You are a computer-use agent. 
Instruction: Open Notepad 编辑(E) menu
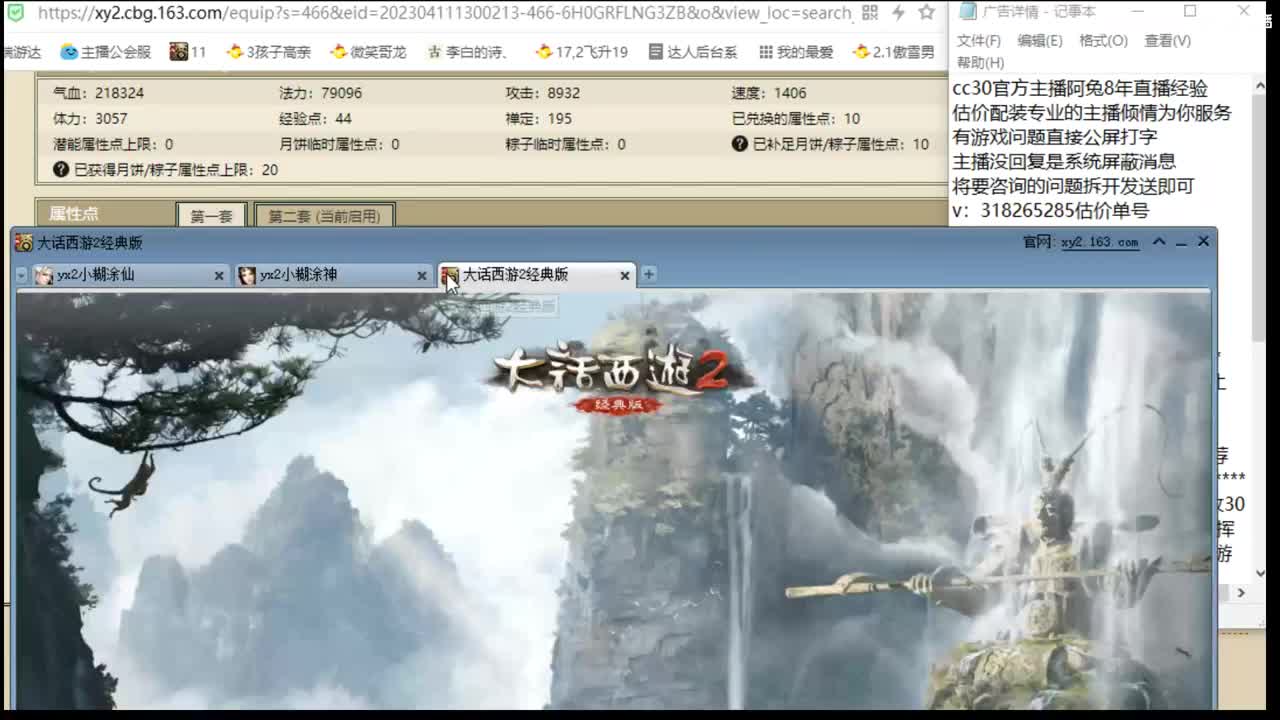[x=1040, y=41]
